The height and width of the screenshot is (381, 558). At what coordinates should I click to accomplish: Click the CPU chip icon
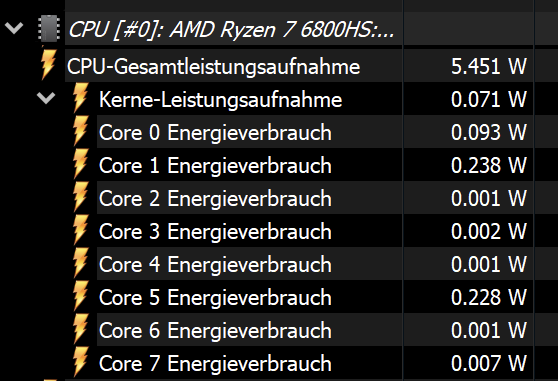point(49,28)
